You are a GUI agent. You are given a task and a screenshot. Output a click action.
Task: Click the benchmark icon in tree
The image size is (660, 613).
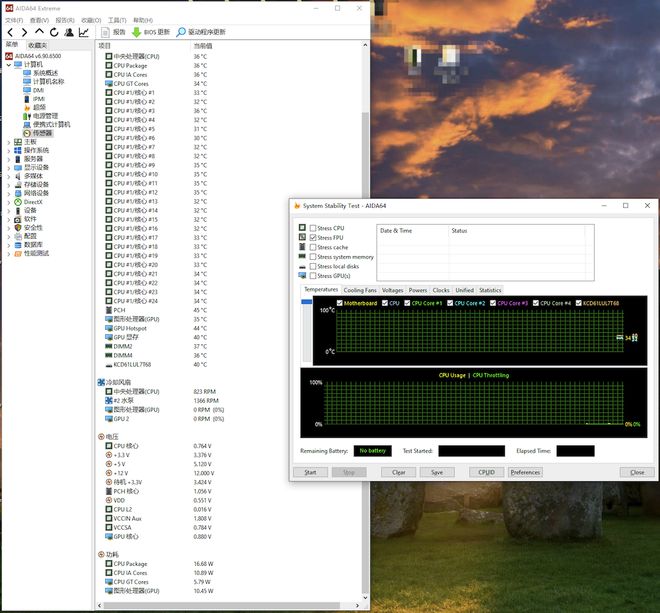(x=18, y=253)
